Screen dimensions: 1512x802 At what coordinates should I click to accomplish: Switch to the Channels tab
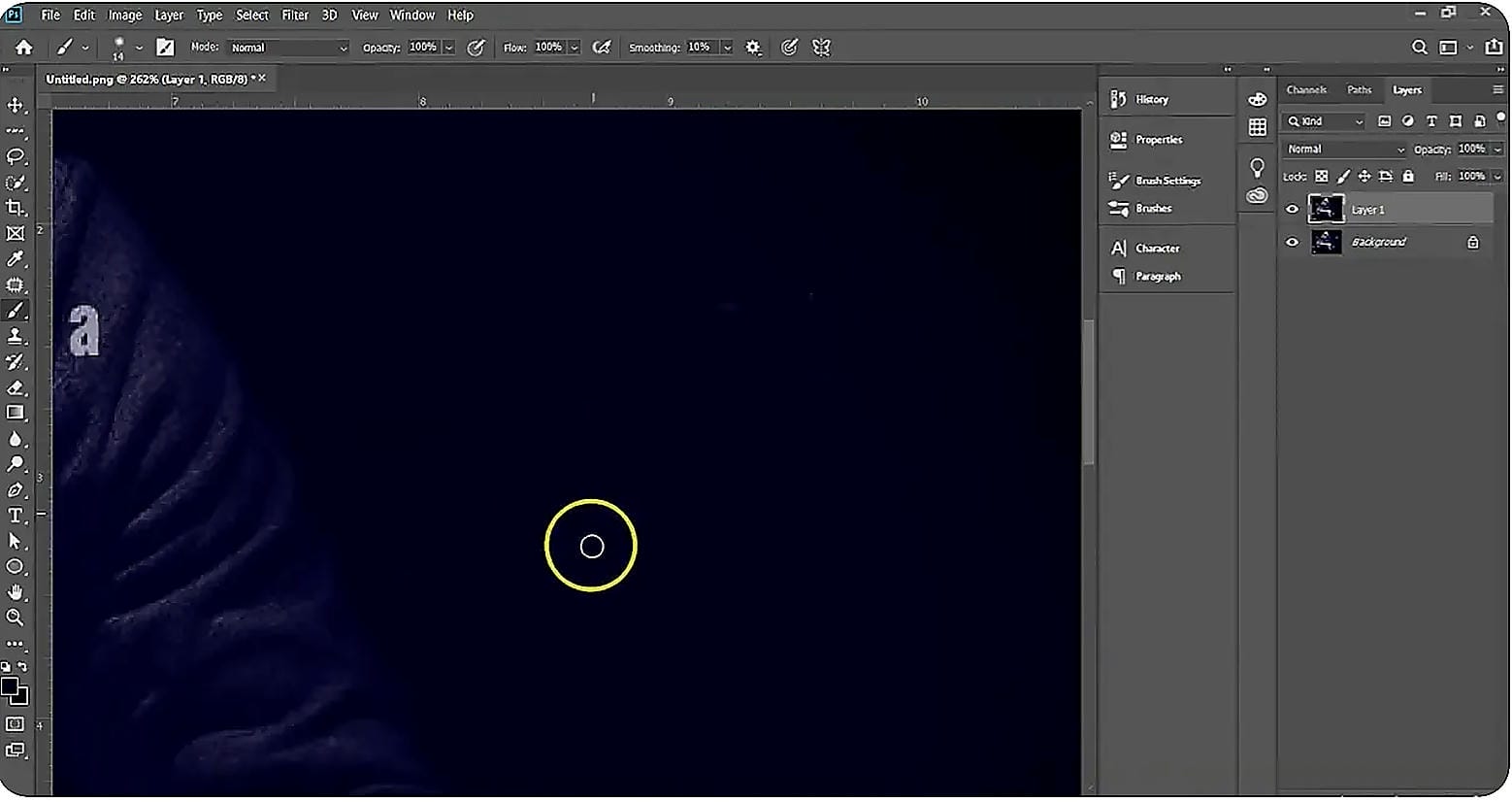1306,89
